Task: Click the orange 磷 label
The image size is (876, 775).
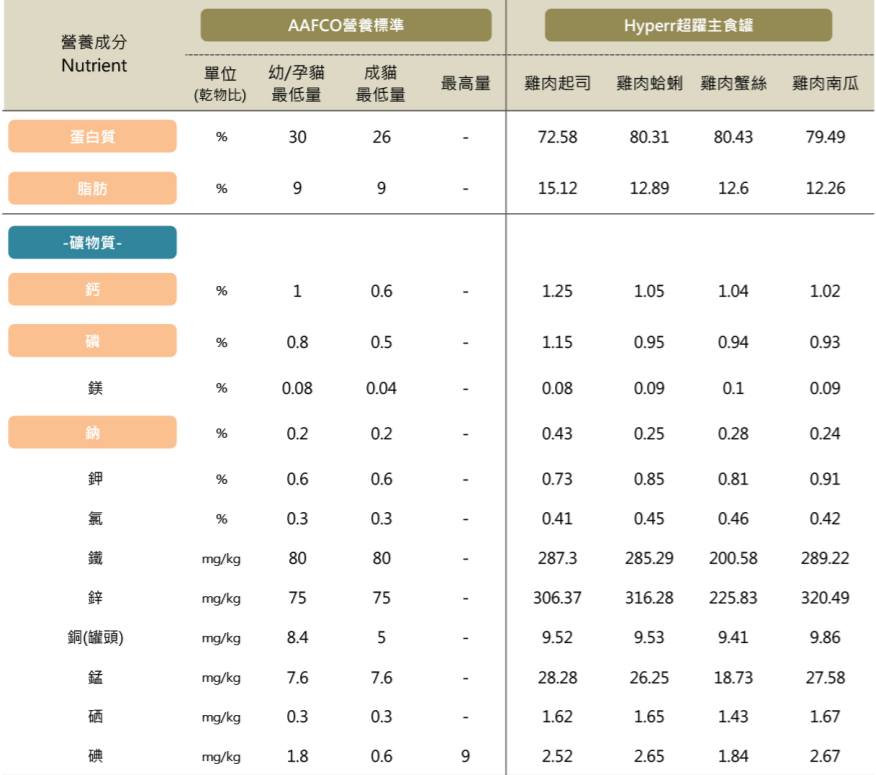Action: (x=92, y=341)
